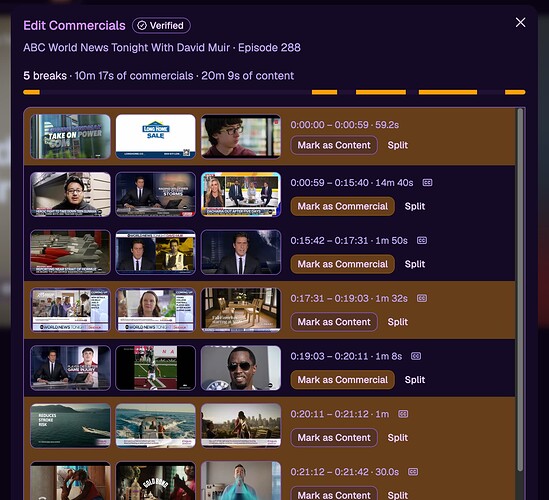Select the second commercial break on the timeline bar
Viewport: 549px width, 500px height.
pyautogui.click(x=324, y=92)
